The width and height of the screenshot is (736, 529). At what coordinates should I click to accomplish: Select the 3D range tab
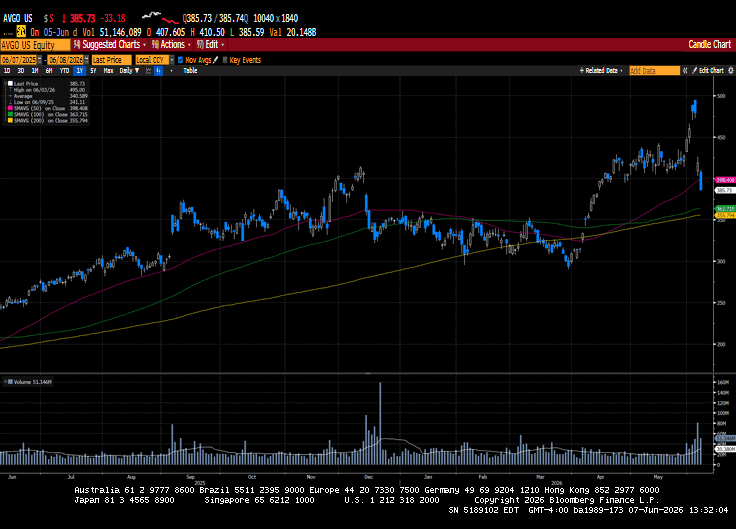coord(21,70)
